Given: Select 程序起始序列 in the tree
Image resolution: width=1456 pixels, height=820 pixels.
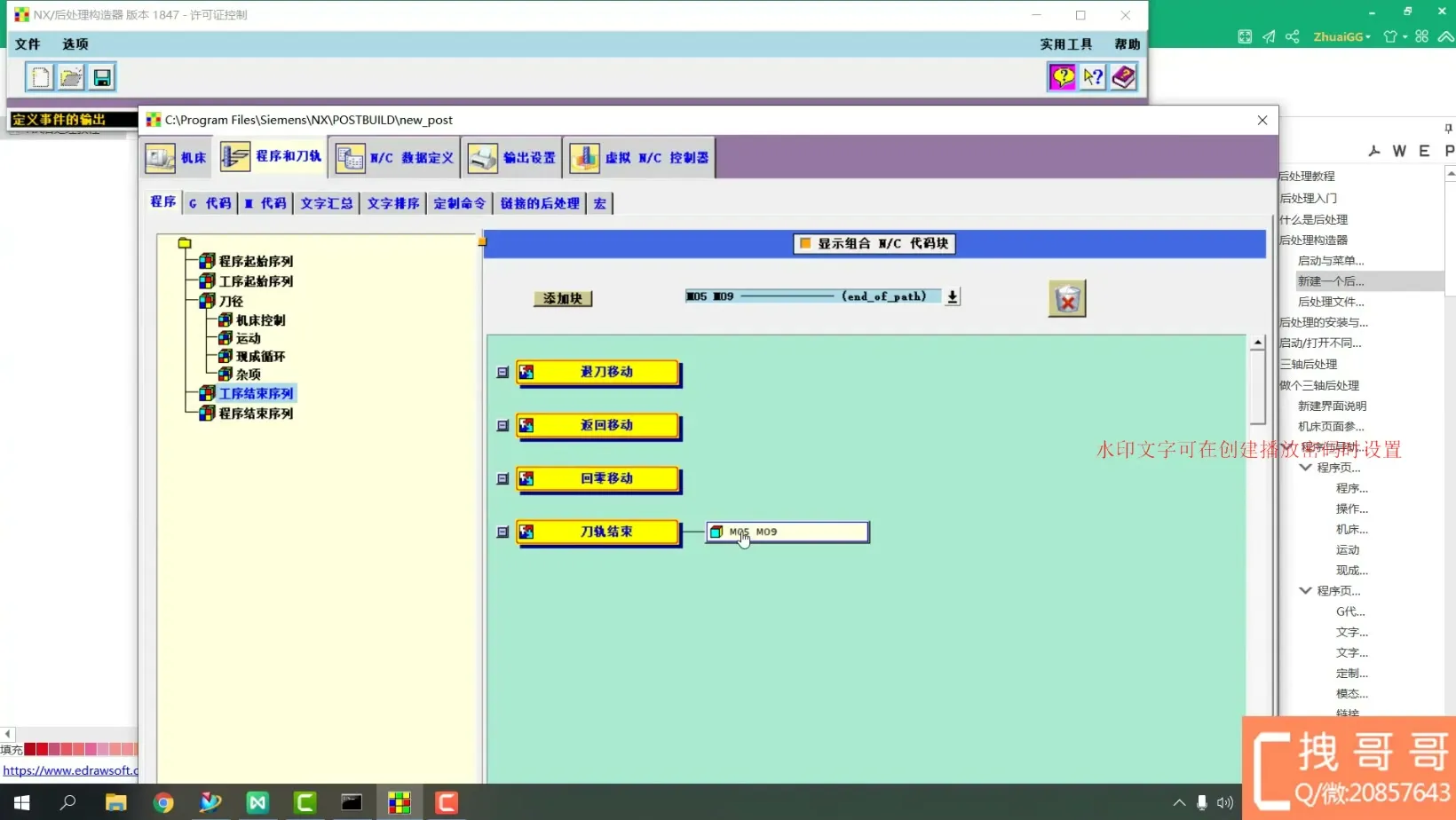Looking at the screenshot, I should [x=256, y=262].
